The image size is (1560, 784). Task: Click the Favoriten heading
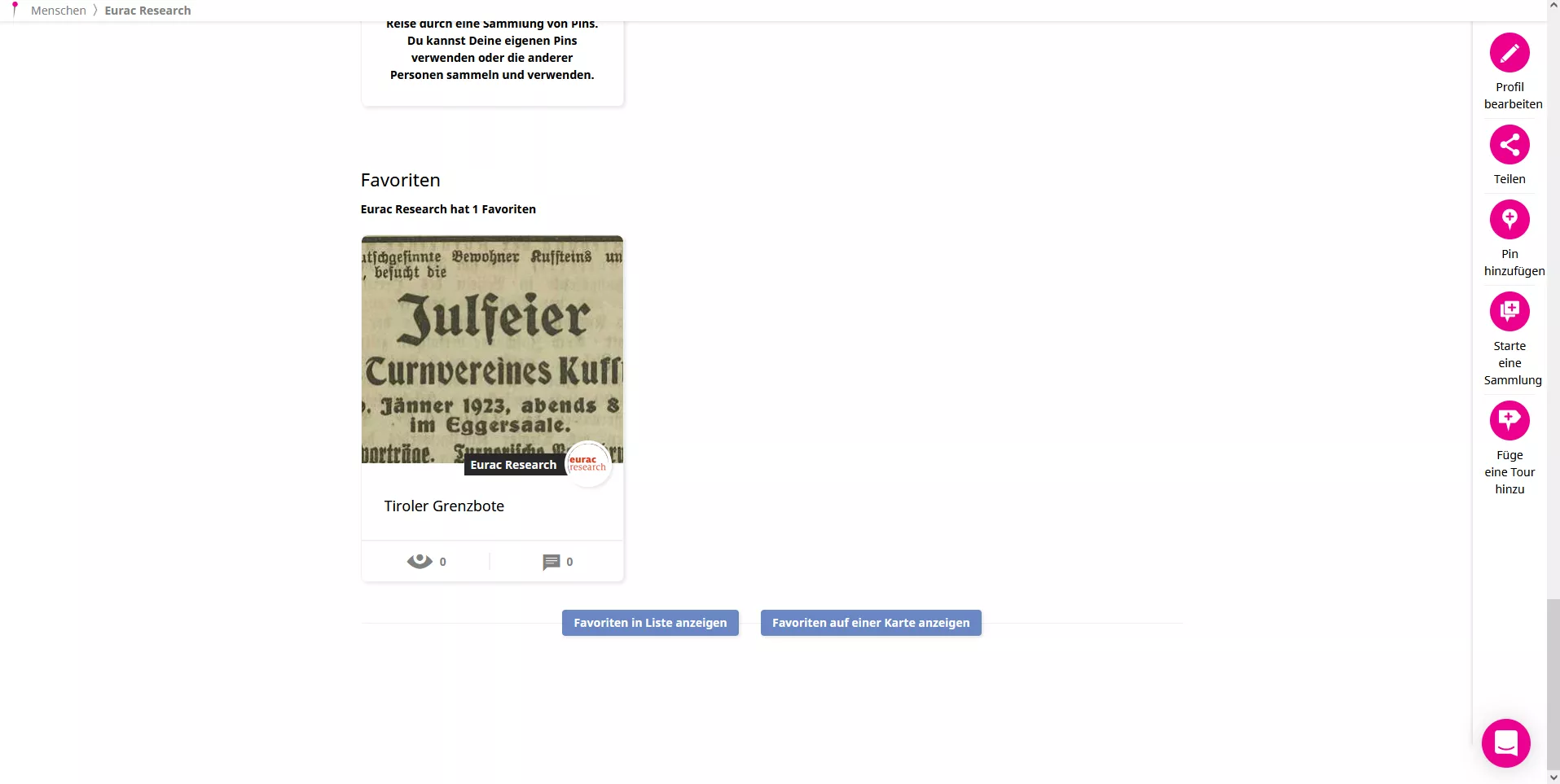pyautogui.click(x=400, y=180)
